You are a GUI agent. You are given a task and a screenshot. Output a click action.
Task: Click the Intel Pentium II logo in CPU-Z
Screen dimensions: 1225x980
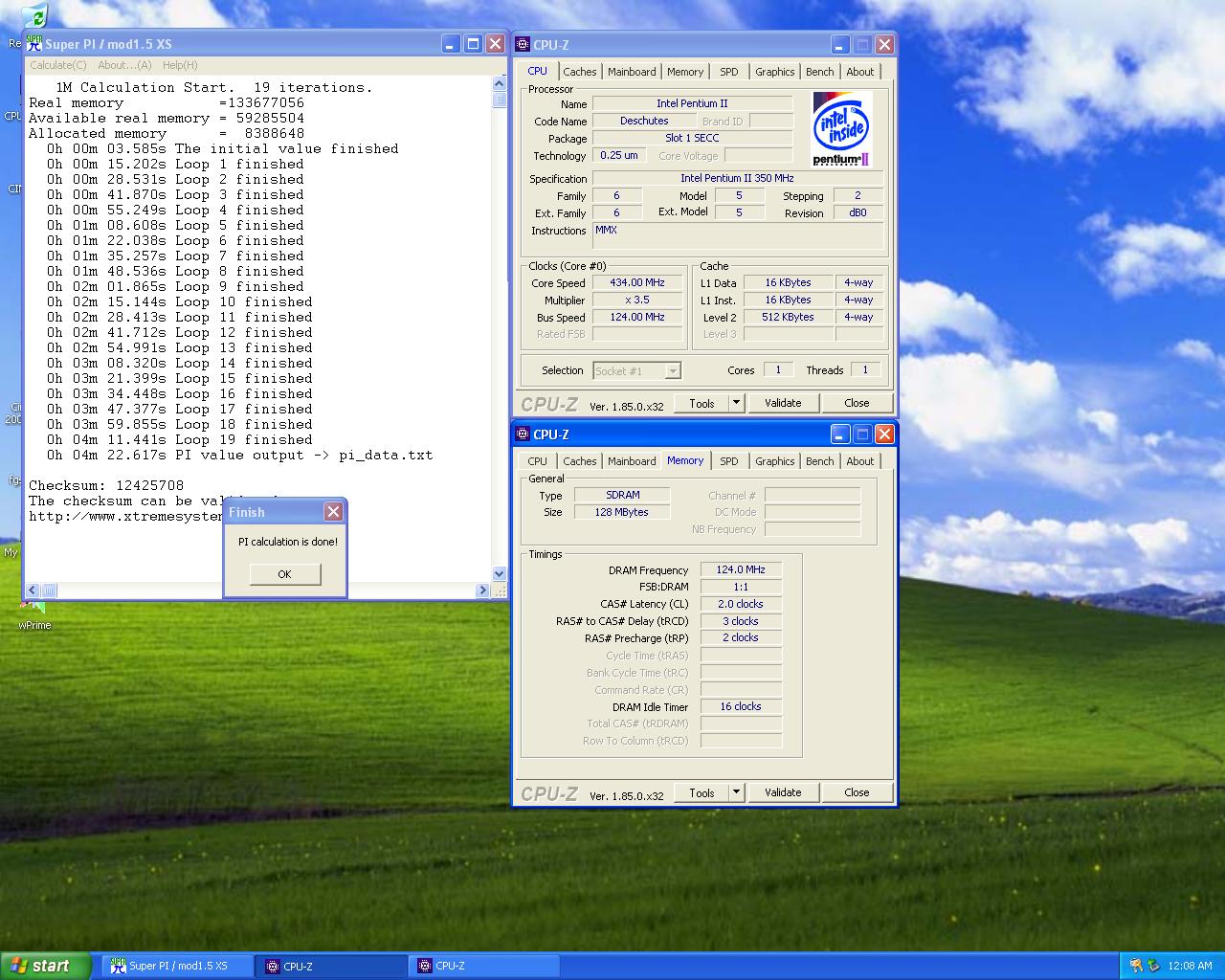(x=842, y=129)
